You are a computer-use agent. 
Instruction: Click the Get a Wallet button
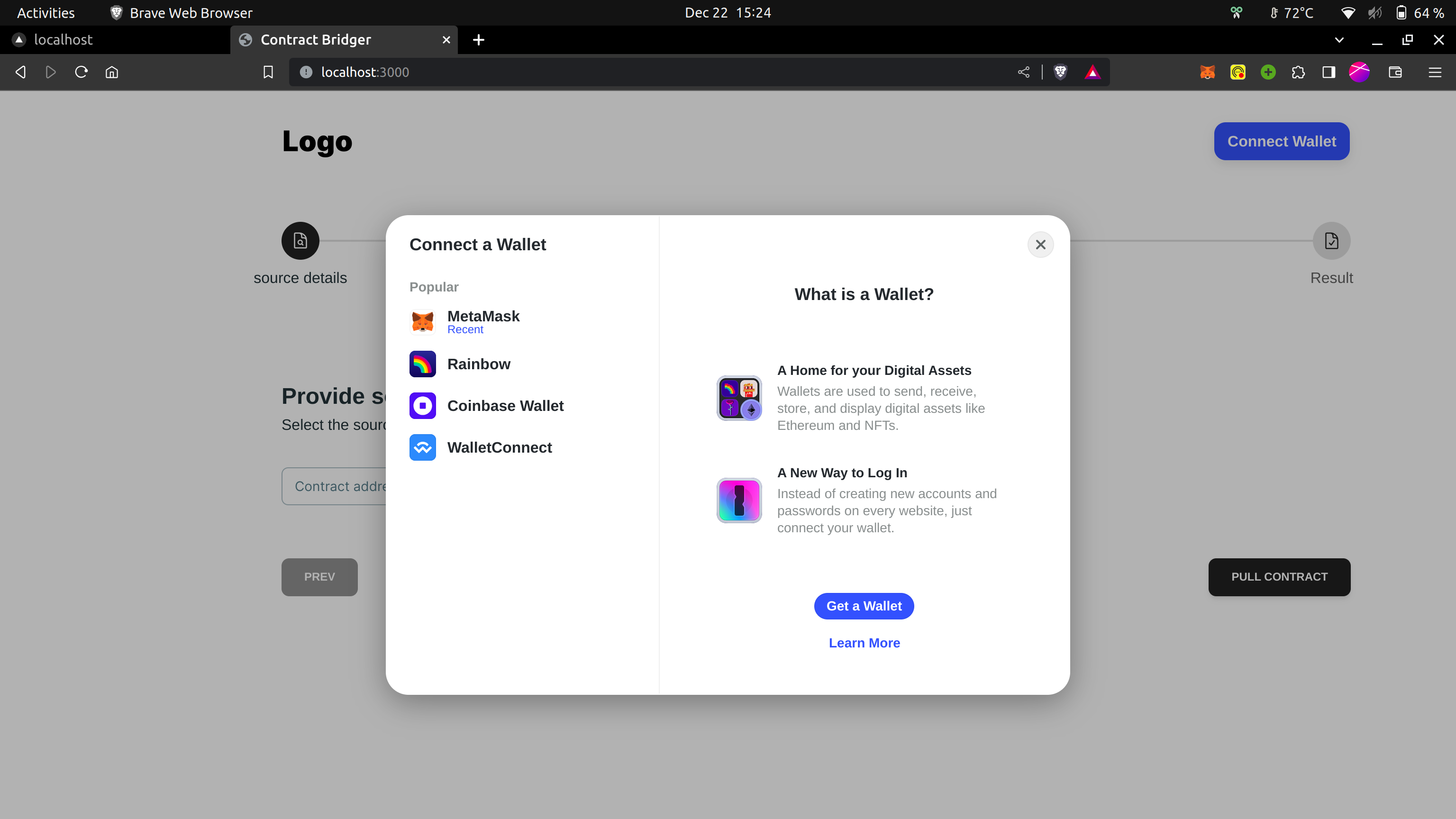[x=864, y=606]
